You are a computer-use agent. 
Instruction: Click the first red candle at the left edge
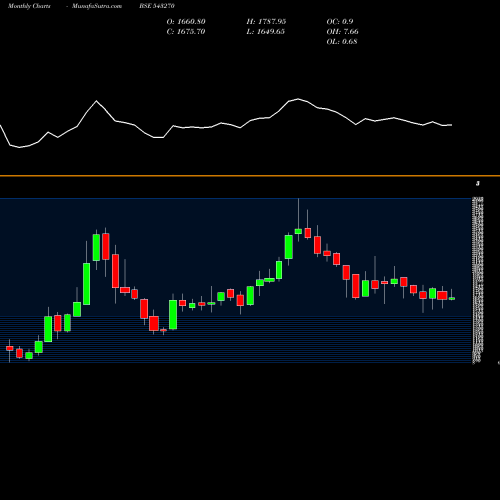pos(10,348)
